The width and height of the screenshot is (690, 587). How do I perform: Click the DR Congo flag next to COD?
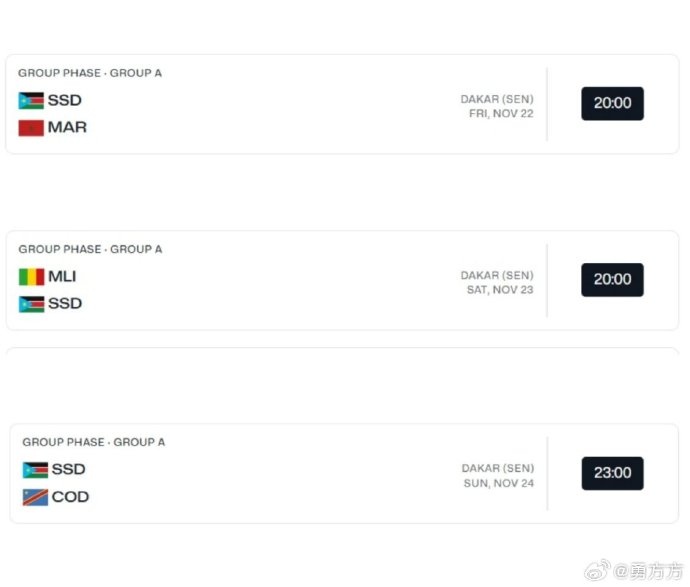point(35,497)
